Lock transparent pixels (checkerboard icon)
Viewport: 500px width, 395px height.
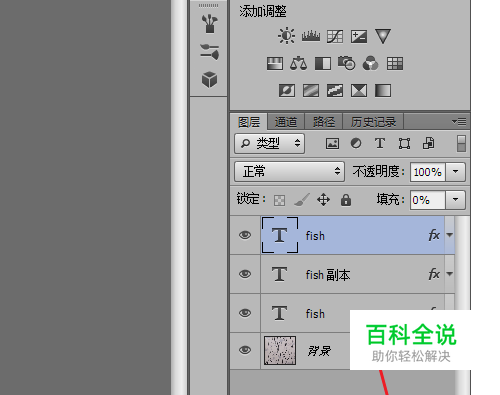279,200
